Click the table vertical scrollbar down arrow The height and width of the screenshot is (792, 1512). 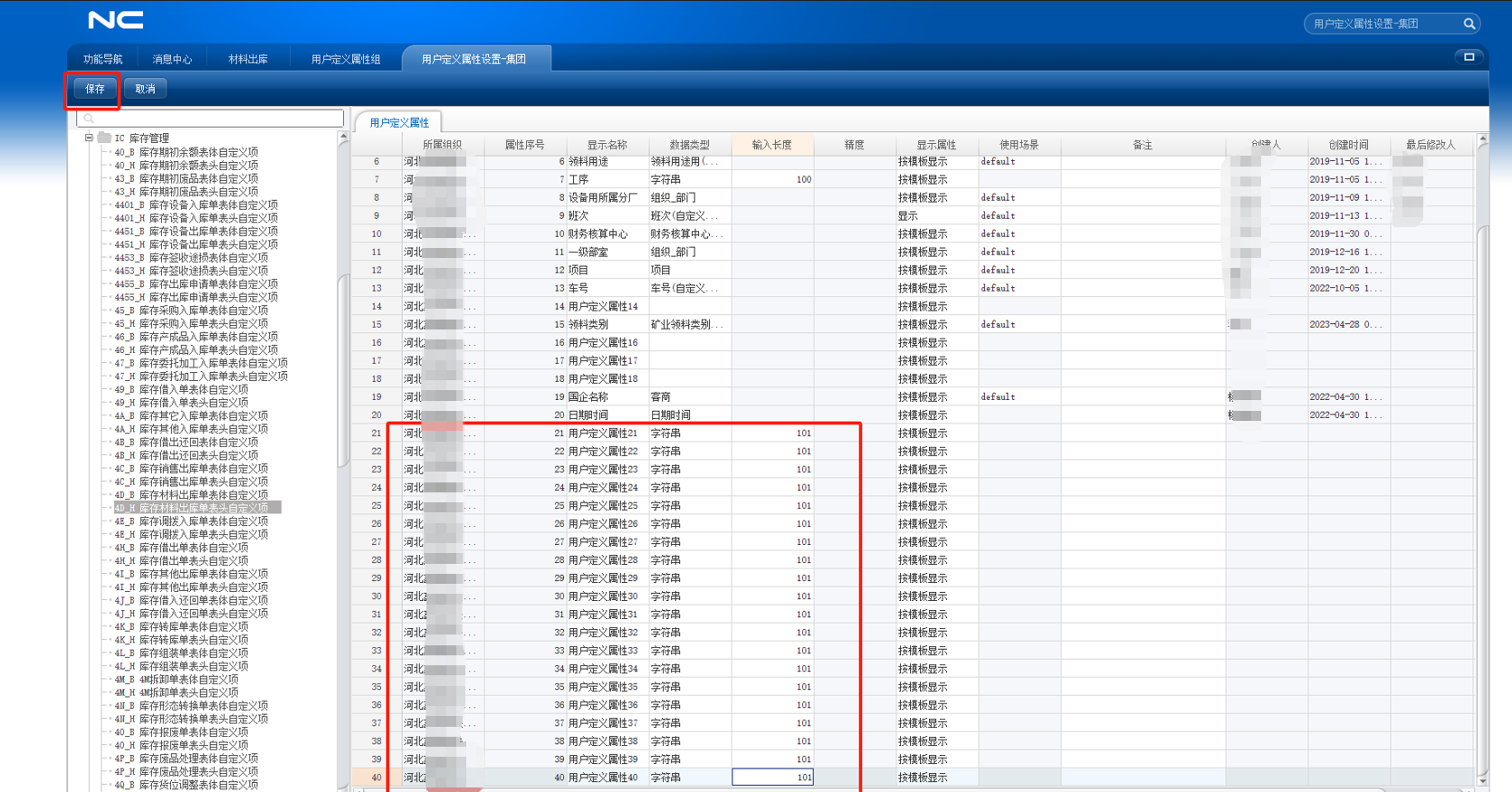tap(1482, 780)
